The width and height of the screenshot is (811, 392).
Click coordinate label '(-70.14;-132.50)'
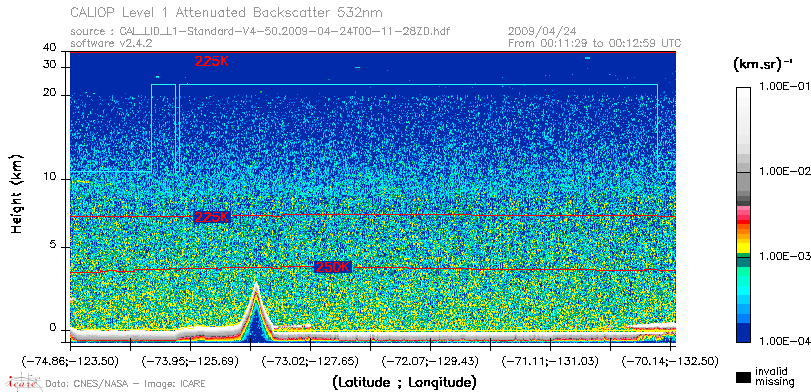tap(670, 360)
